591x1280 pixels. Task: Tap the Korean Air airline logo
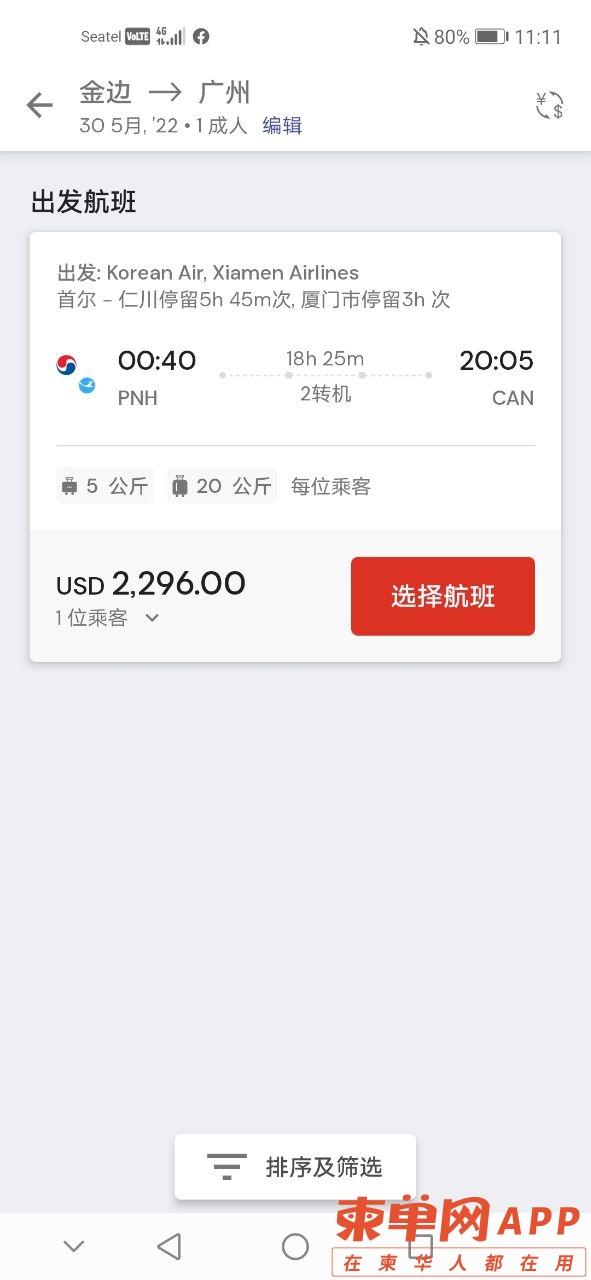pyautogui.click(x=67, y=365)
